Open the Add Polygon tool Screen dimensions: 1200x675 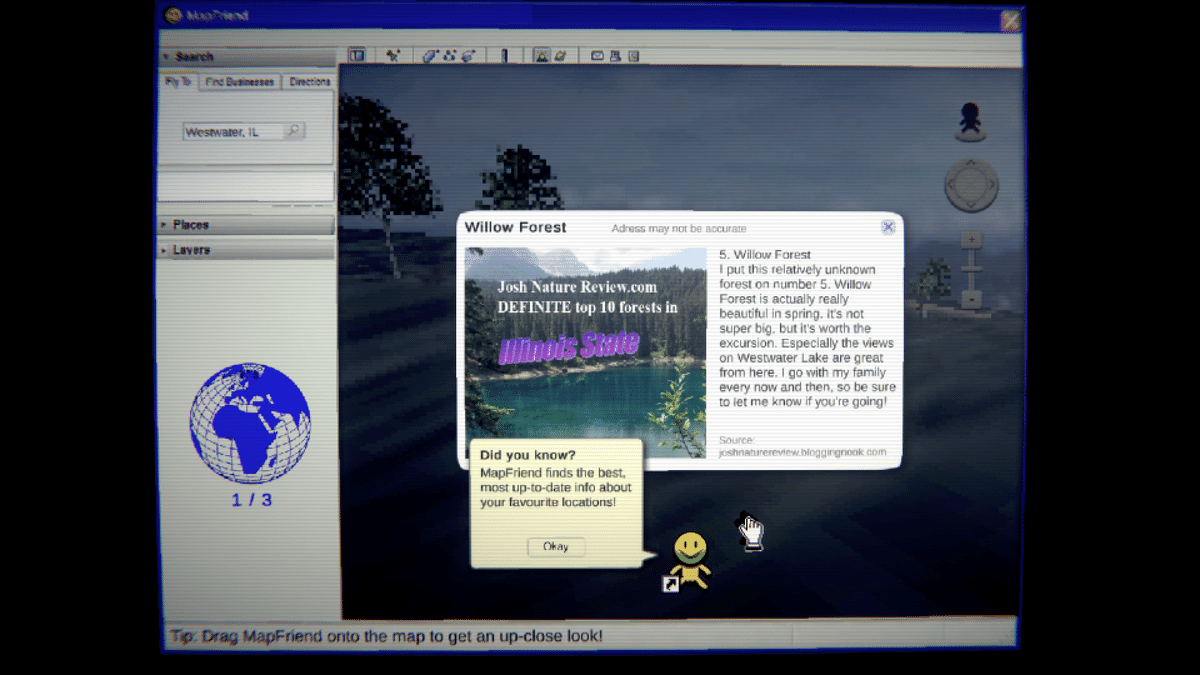coord(429,55)
